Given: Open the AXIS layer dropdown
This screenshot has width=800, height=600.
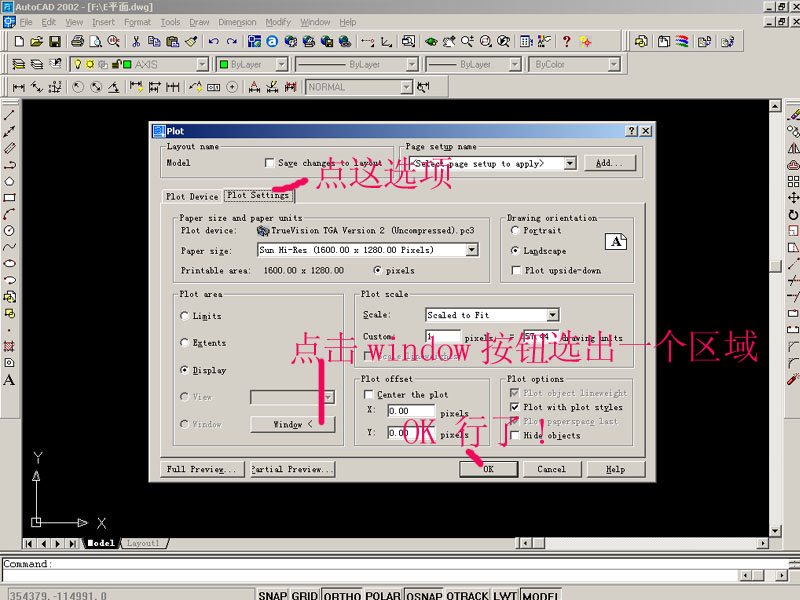Looking at the screenshot, I should (x=203, y=64).
